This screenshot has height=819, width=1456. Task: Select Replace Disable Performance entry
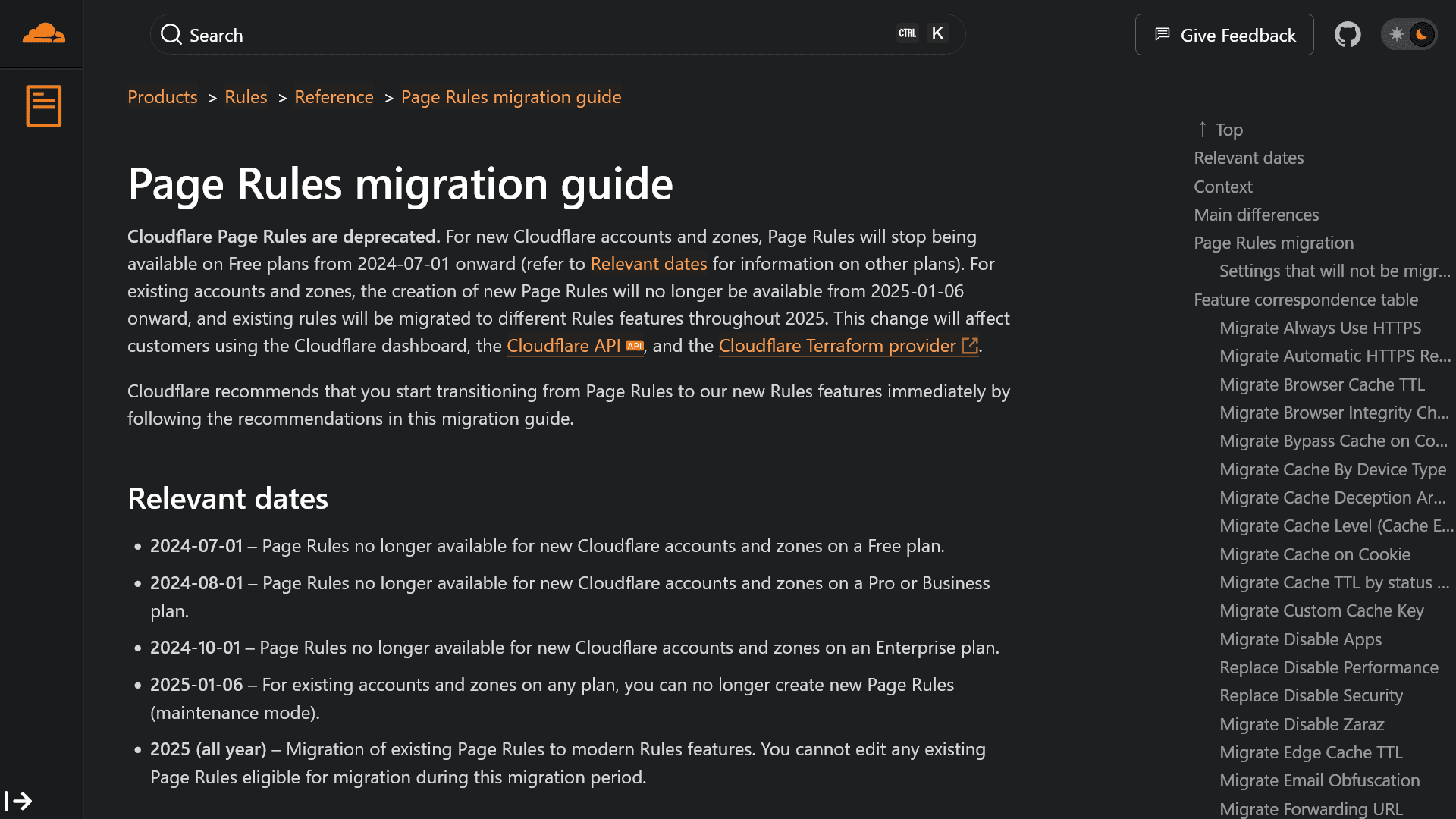pos(1329,667)
